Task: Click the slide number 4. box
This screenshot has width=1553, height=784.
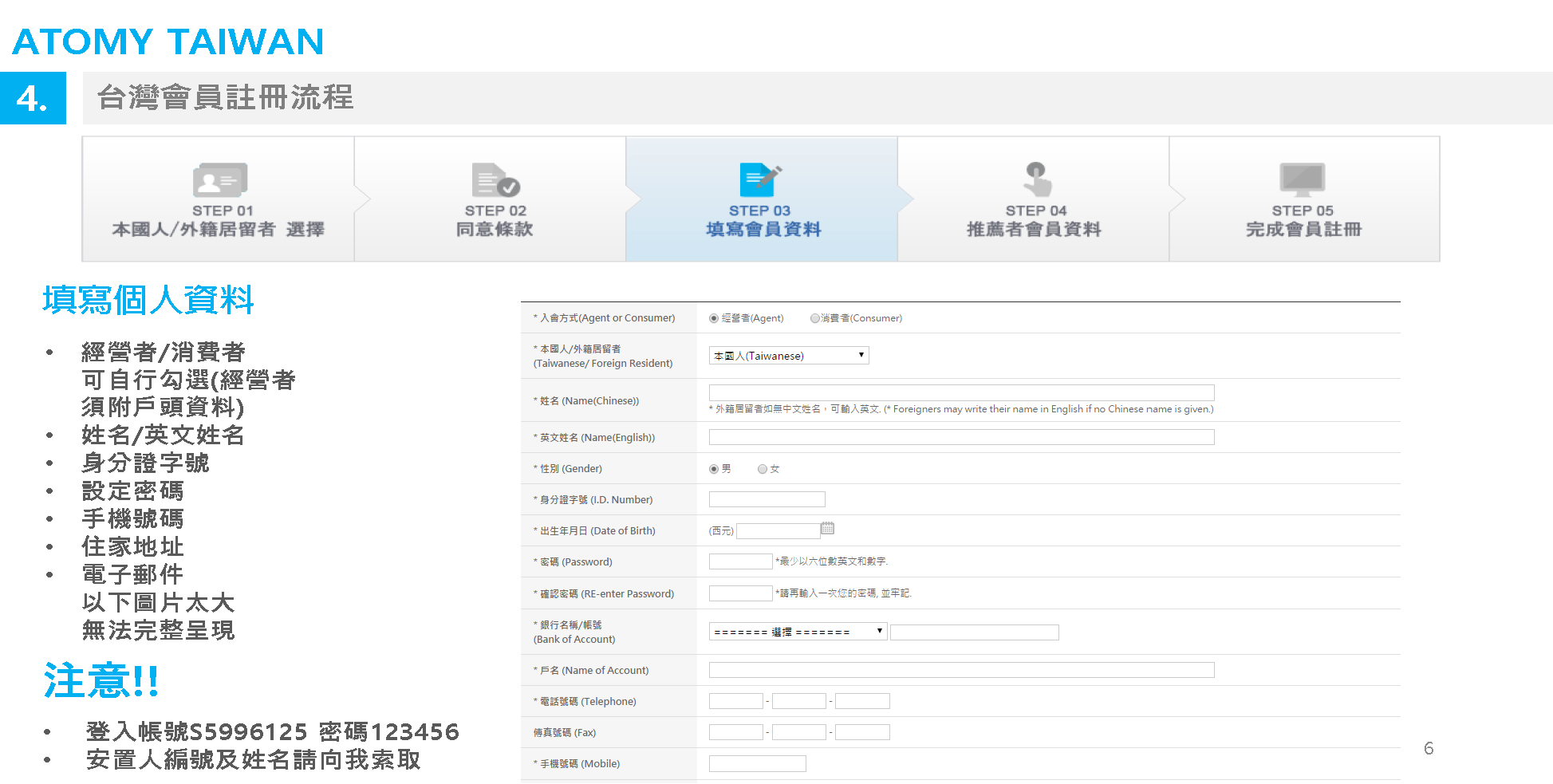Action: click(x=33, y=98)
